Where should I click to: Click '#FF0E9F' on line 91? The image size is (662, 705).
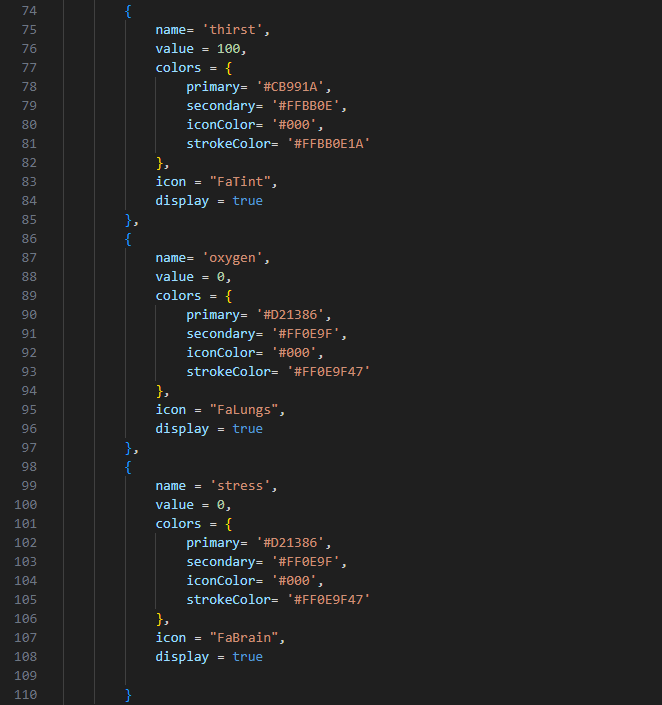pyautogui.click(x=305, y=334)
